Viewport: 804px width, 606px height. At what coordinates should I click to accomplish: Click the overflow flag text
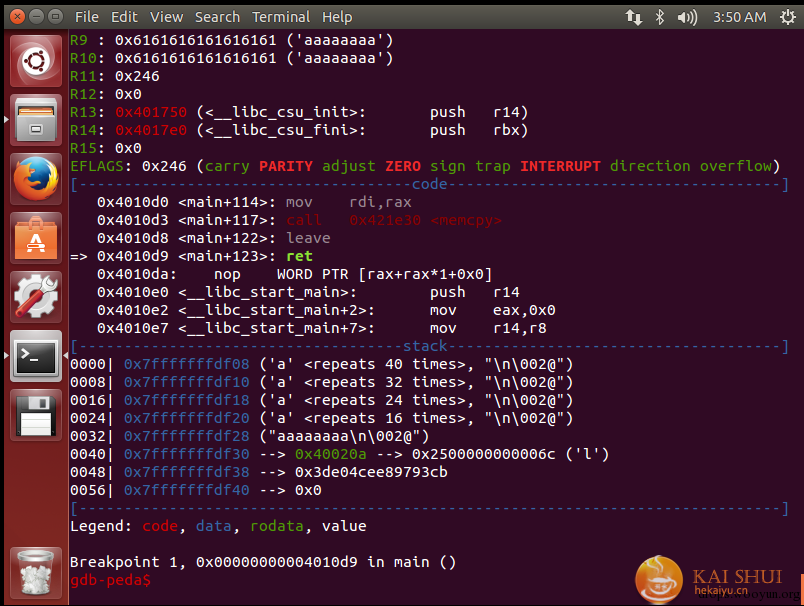pyautogui.click(x=736, y=166)
